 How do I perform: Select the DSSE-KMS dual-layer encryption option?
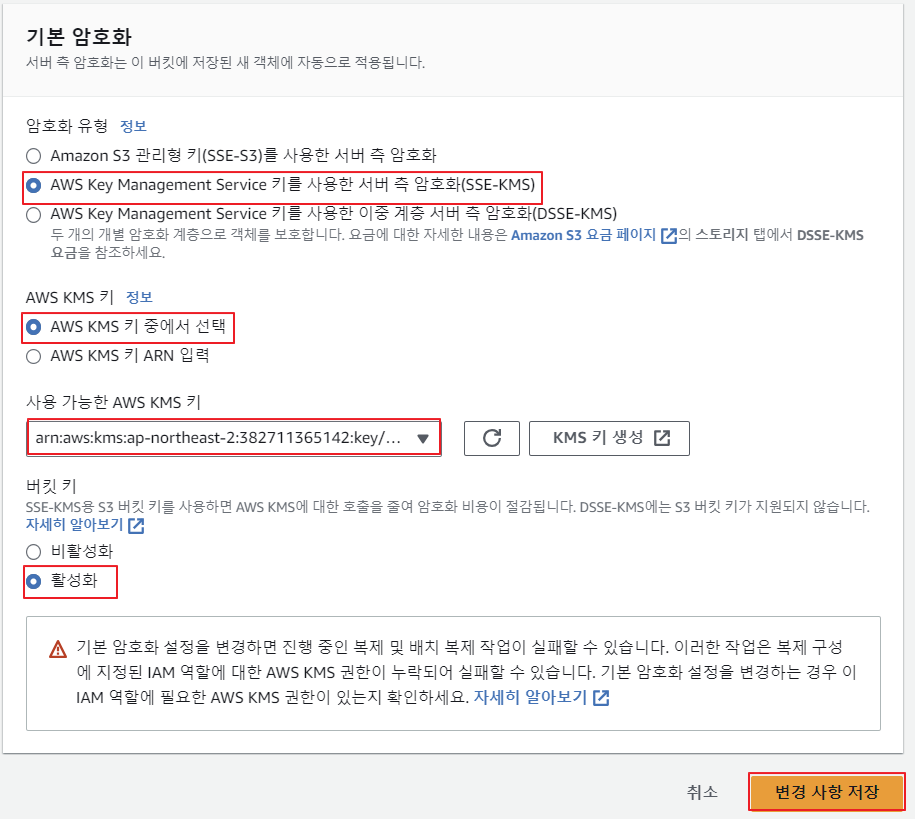click(x=34, y=214)
